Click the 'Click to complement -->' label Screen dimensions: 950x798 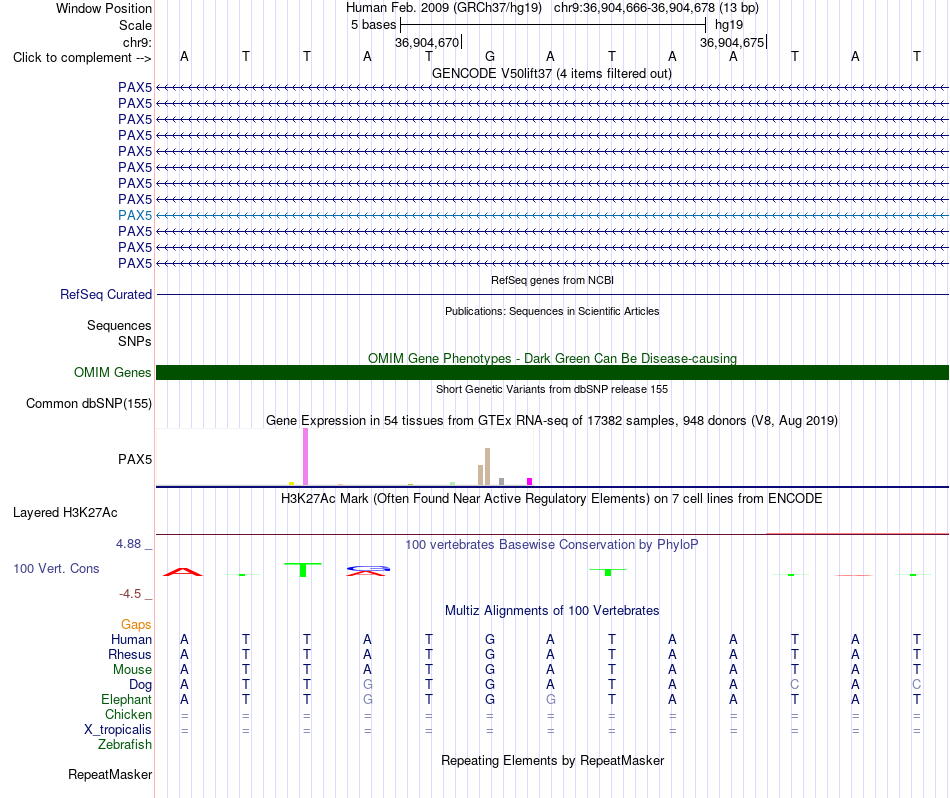tap(82, 58)
